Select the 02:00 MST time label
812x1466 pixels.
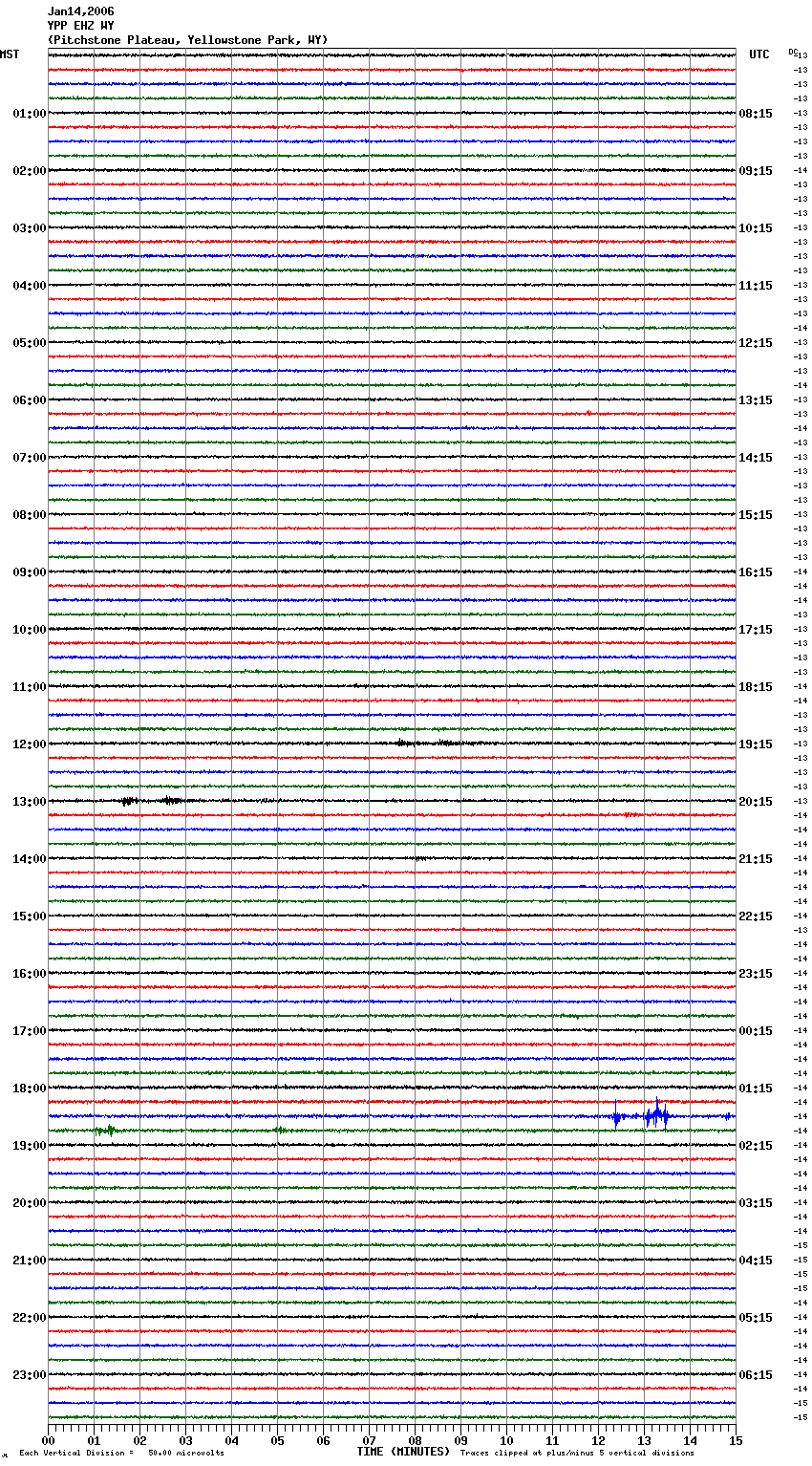point(30,171)
